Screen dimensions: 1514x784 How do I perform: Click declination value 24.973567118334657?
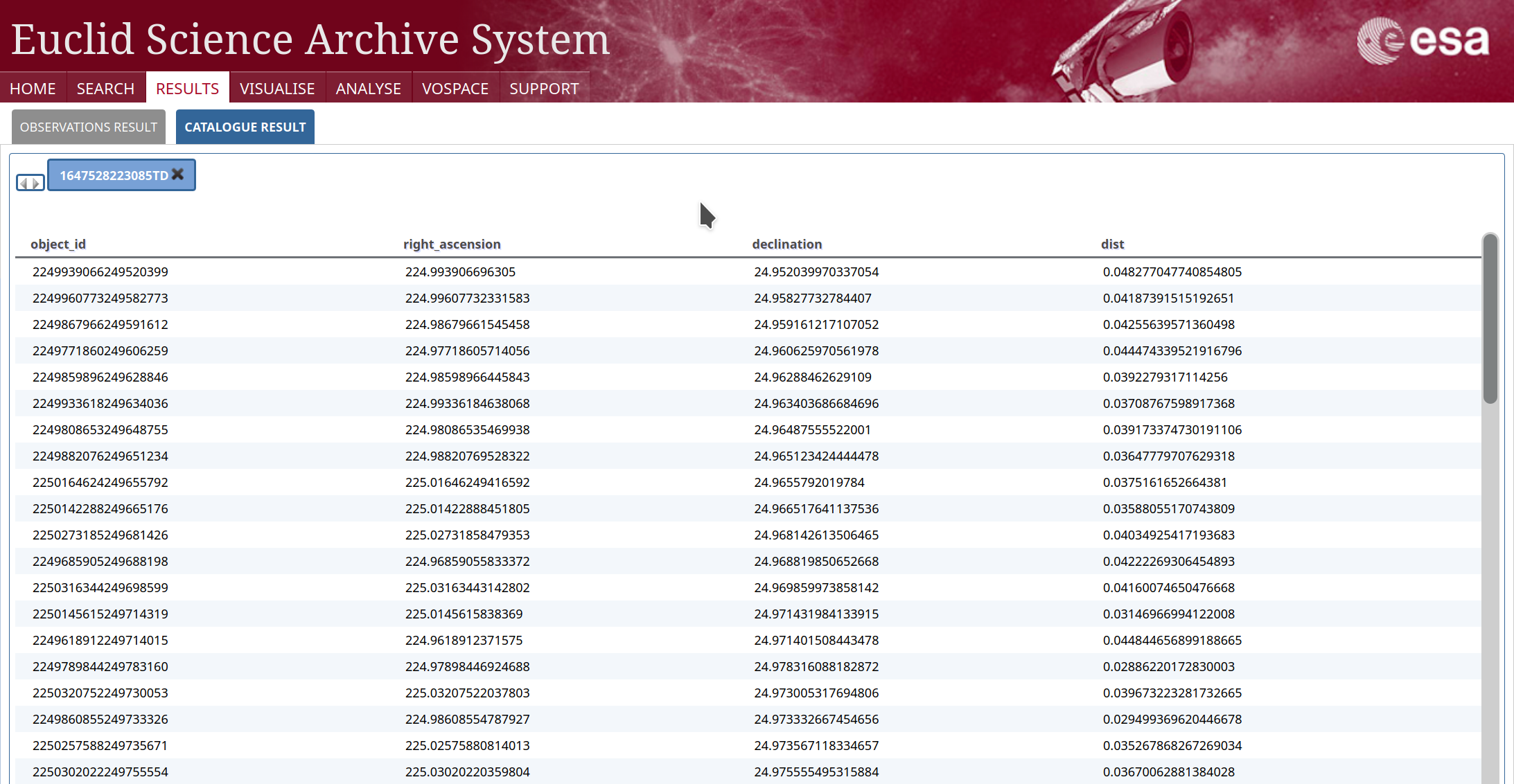pyautogui.click(x=816, y=745)
